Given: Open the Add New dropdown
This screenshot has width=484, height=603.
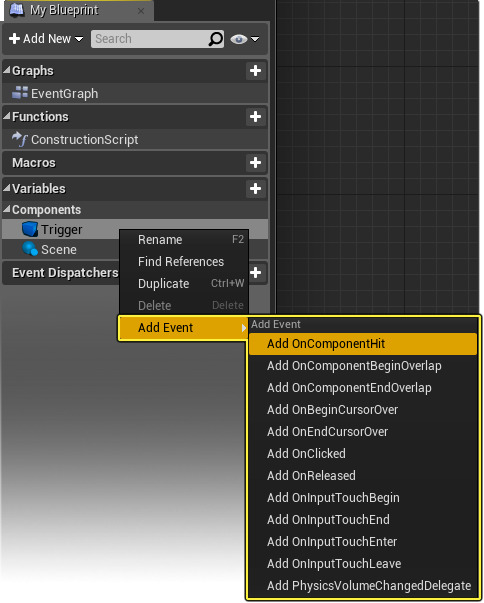Looking at the screenshot, I should pos(46,39).
